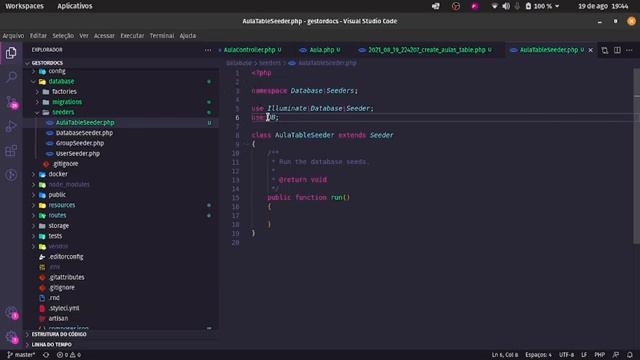The image size is (640, 360).
Task: Expand the resources folder
Action: tap(34, 205)
